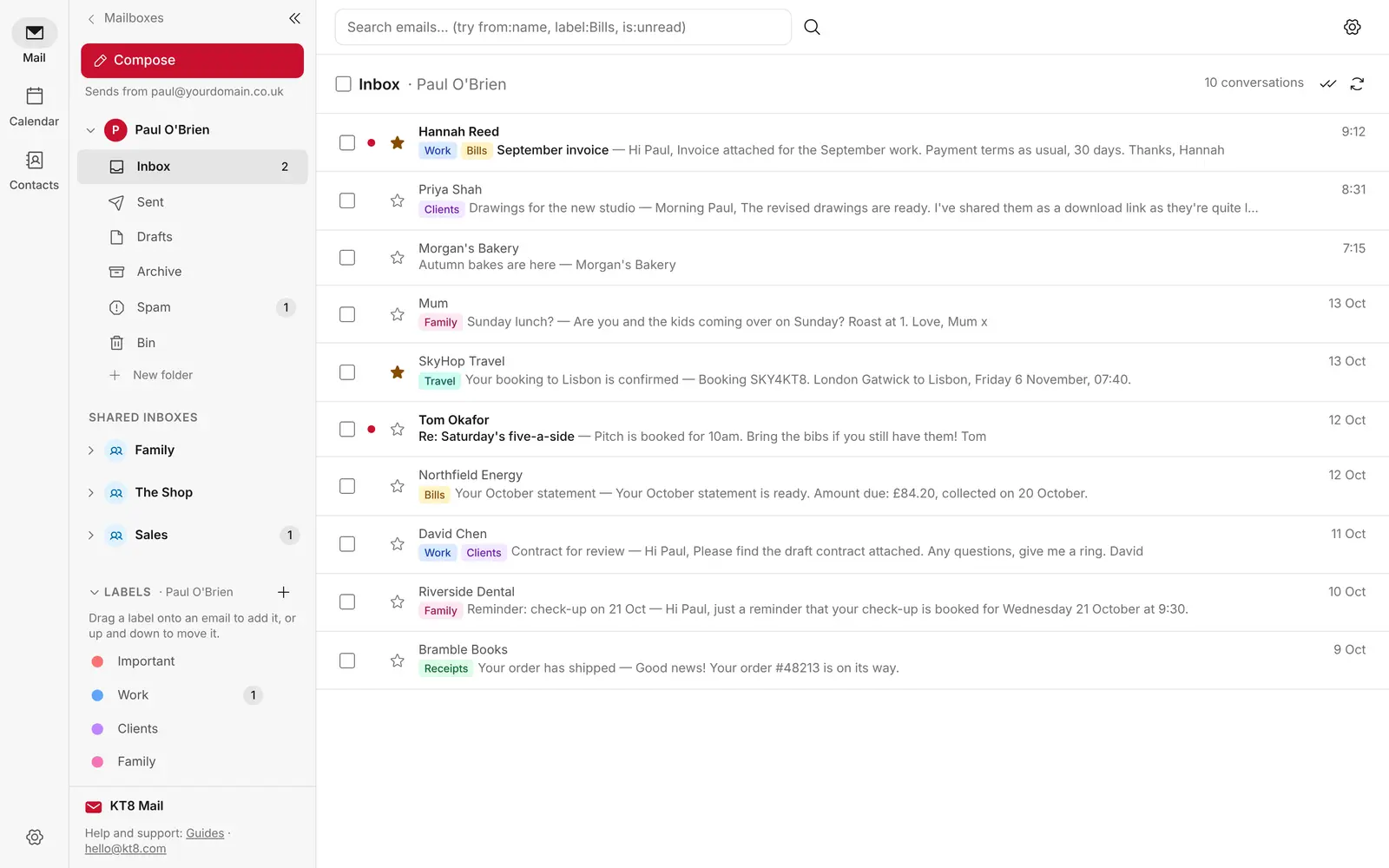The image size is (1389, 868).
Task: Click the search magnifier icon
Action: click(812, 27)
